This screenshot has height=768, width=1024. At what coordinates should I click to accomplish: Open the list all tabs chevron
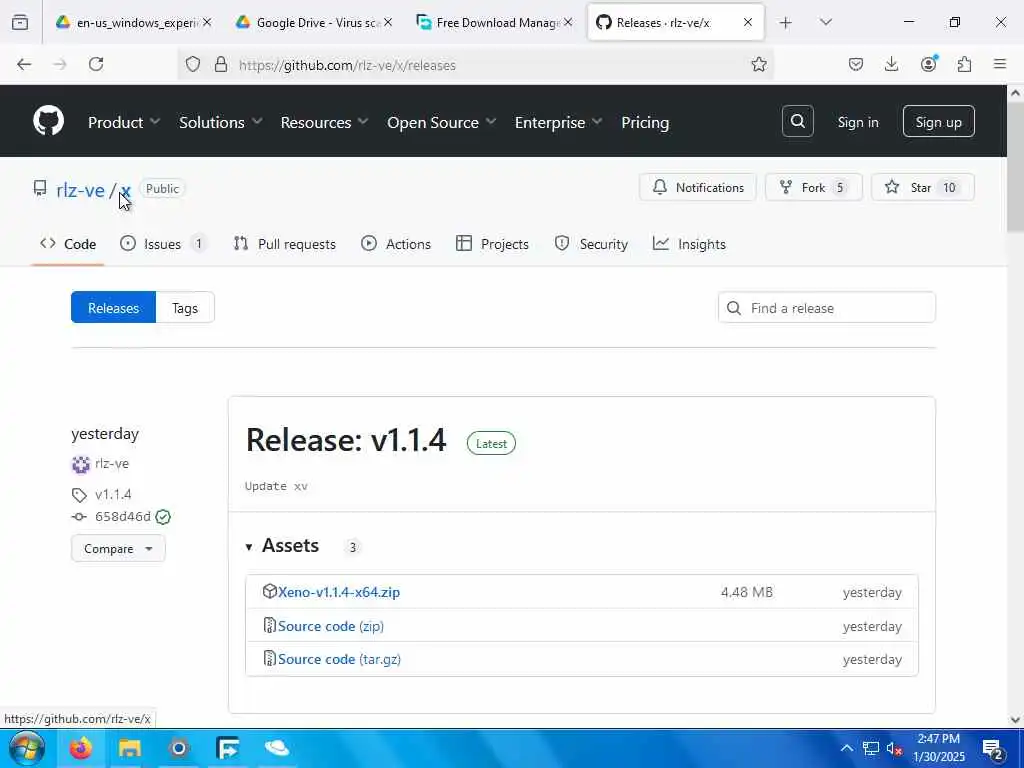[825, 22]
